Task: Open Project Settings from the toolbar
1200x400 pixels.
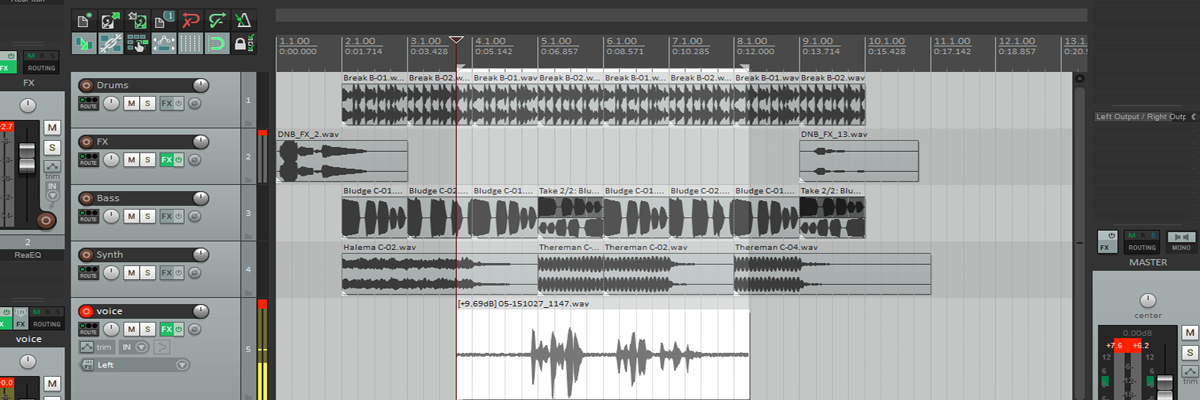Action: click(x=162, y=19)
